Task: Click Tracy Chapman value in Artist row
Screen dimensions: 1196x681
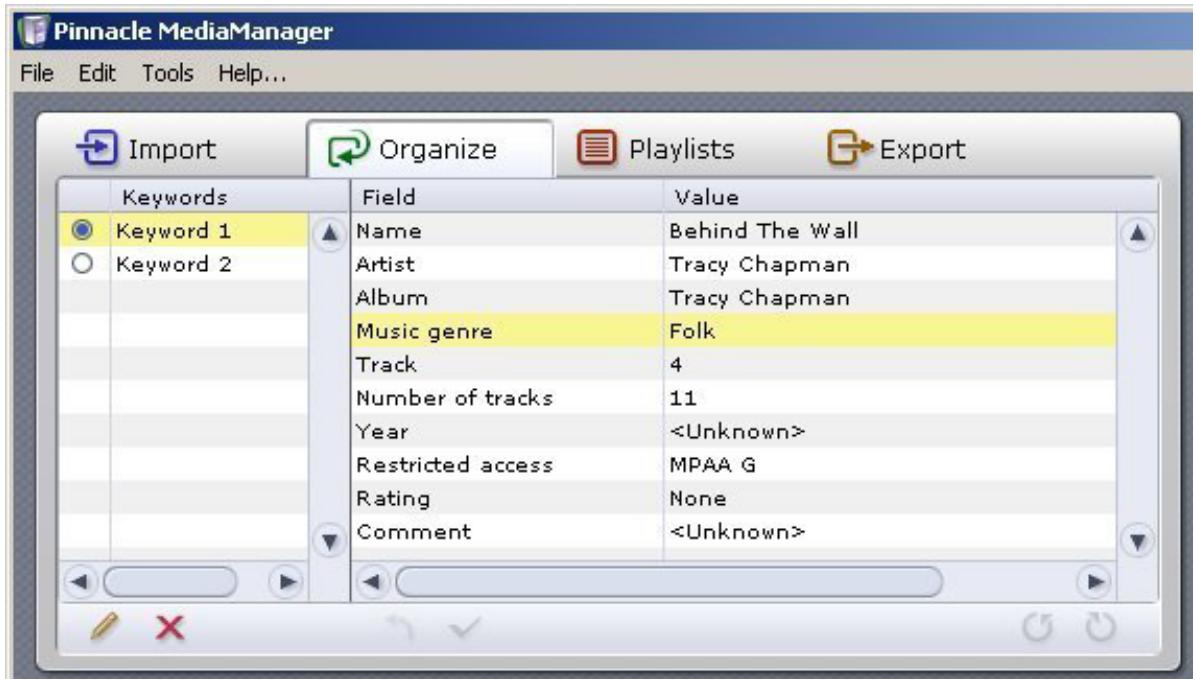Action: pos(759,264)
